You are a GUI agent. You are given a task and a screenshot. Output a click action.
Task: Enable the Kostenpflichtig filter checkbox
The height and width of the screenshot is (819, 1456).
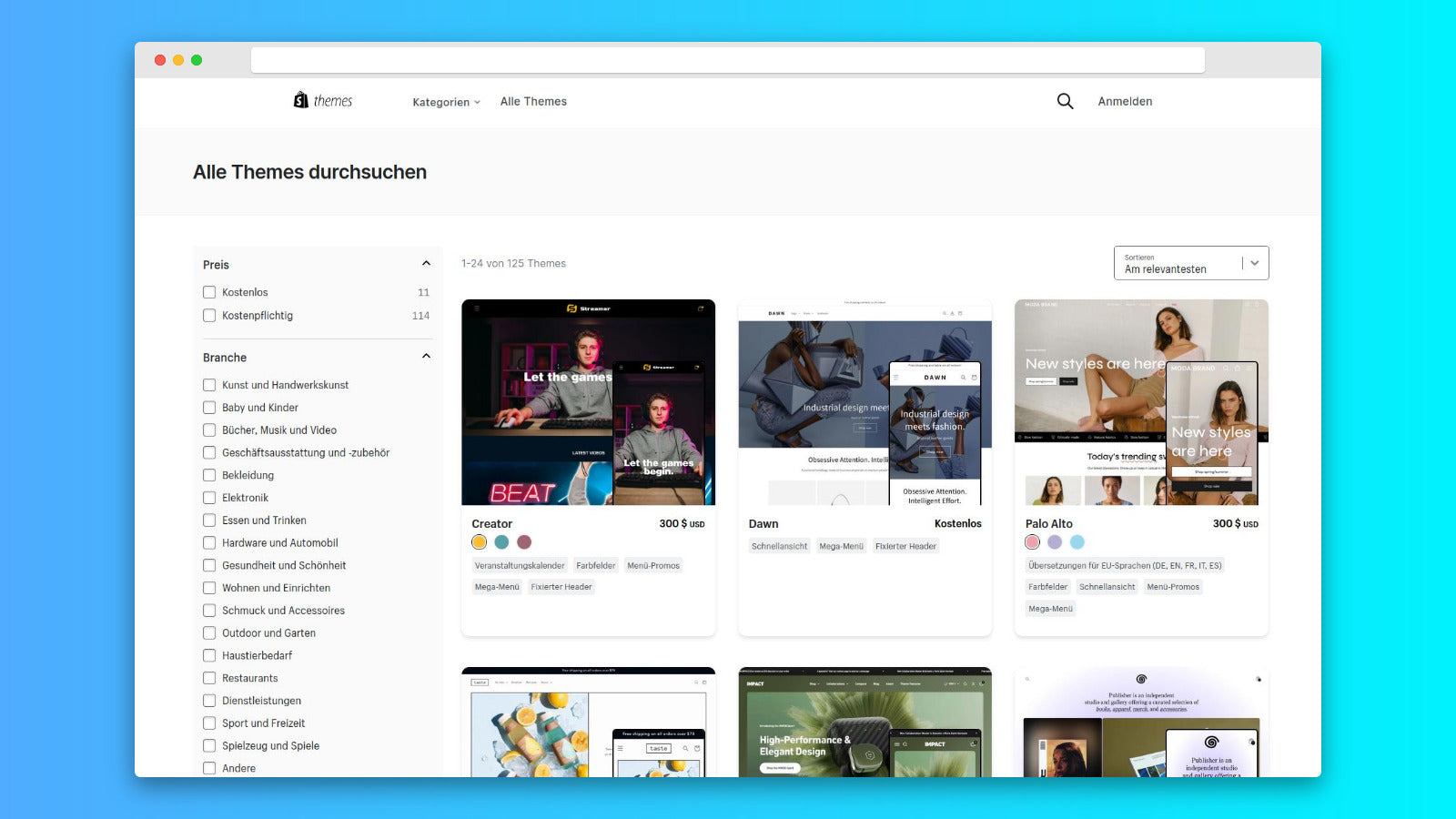[x=209, y=316]
